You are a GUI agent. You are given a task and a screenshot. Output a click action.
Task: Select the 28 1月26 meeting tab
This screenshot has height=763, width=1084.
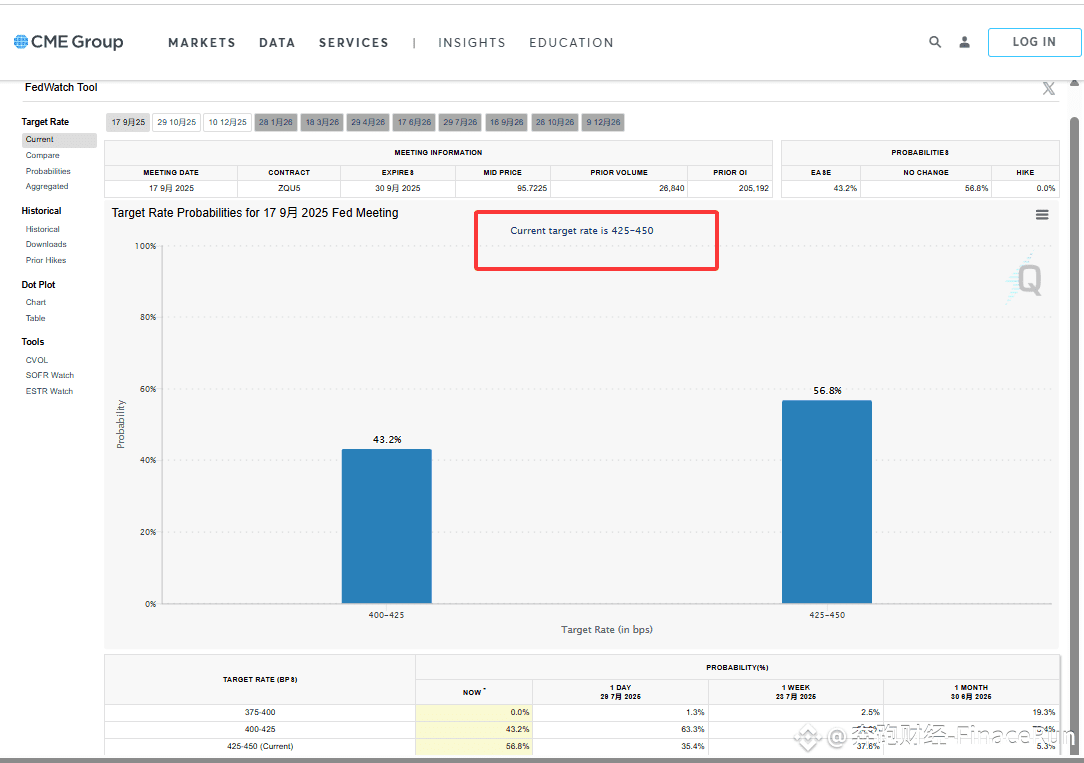coord(275,122)
